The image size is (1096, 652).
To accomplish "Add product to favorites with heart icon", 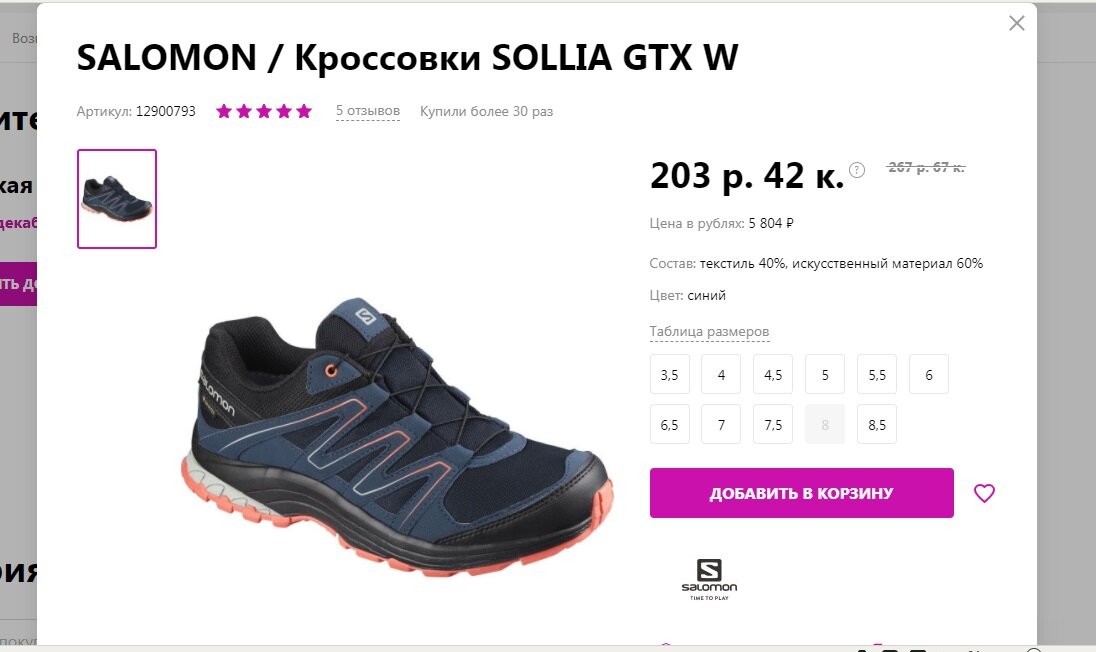I will [x=984, y=493].
